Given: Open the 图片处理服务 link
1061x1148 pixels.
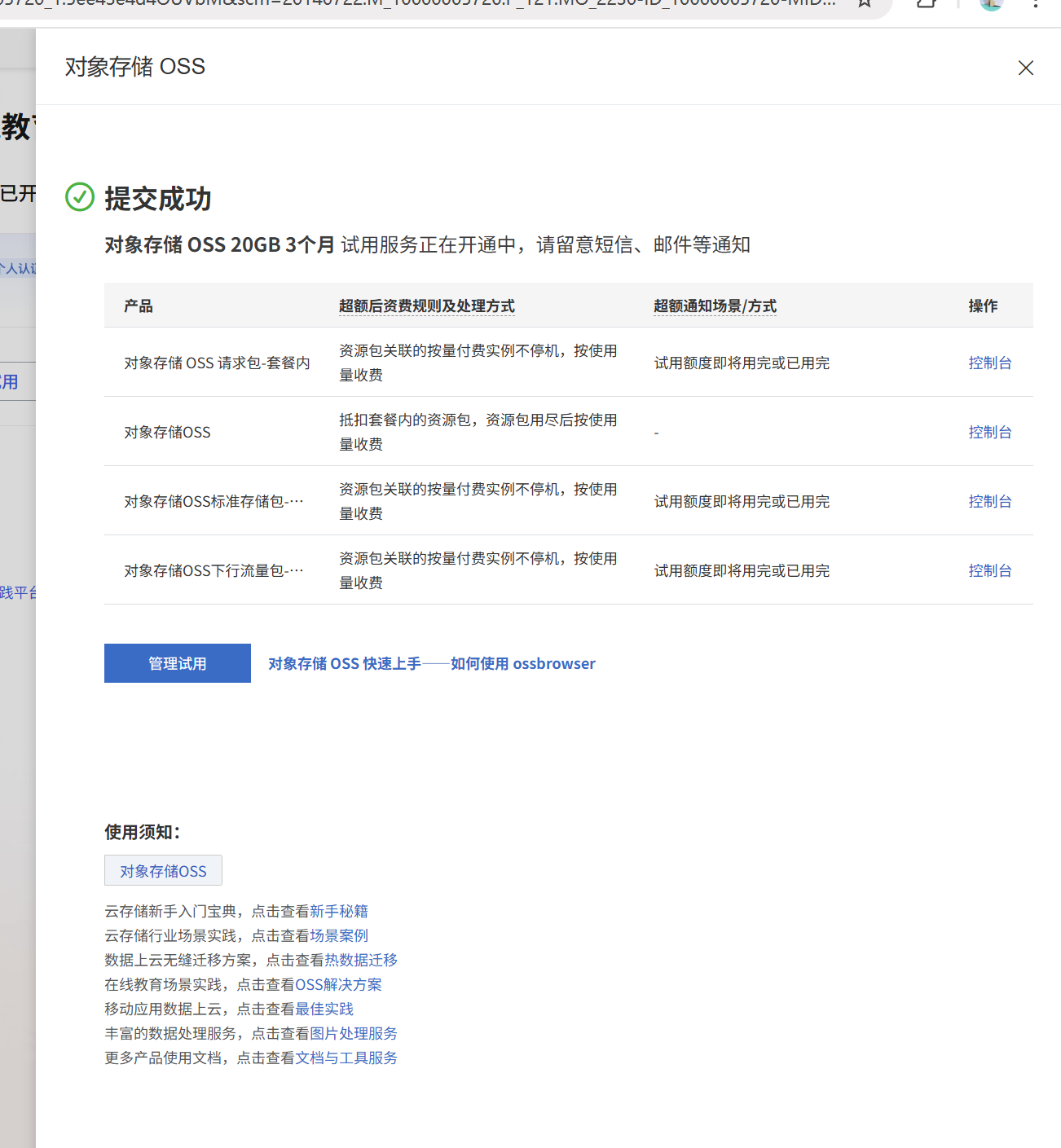Looking at the screenshot, I should coord(354,1033).
